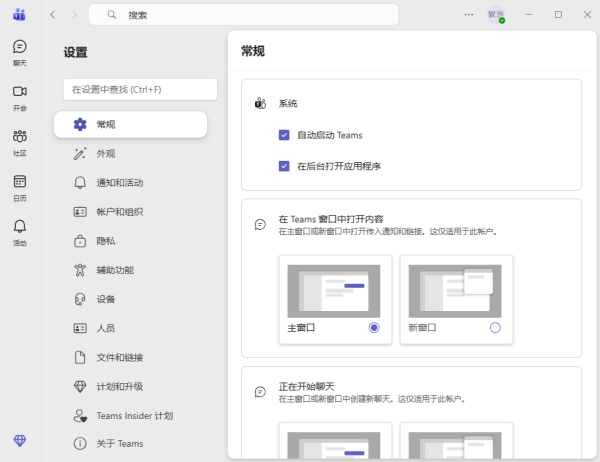Viewport: 600px width, 462px height.
Task: Click the new window preview thumbnail under open content
Action: click(455, 291)
